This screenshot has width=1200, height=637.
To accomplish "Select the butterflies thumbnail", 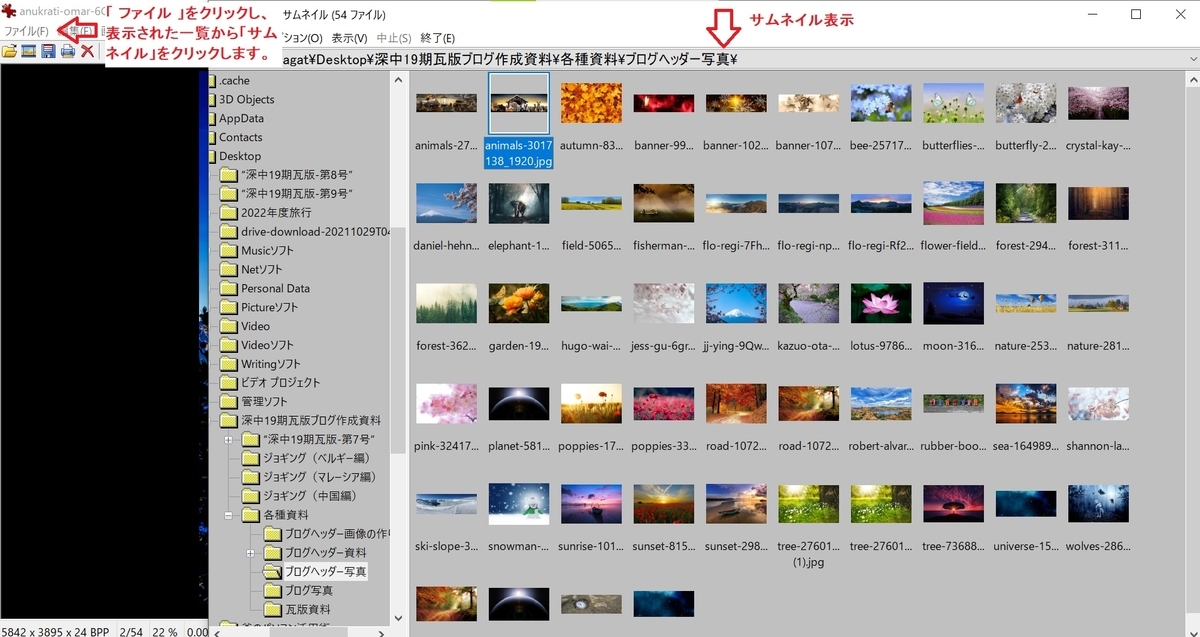I will click(953, 103).
